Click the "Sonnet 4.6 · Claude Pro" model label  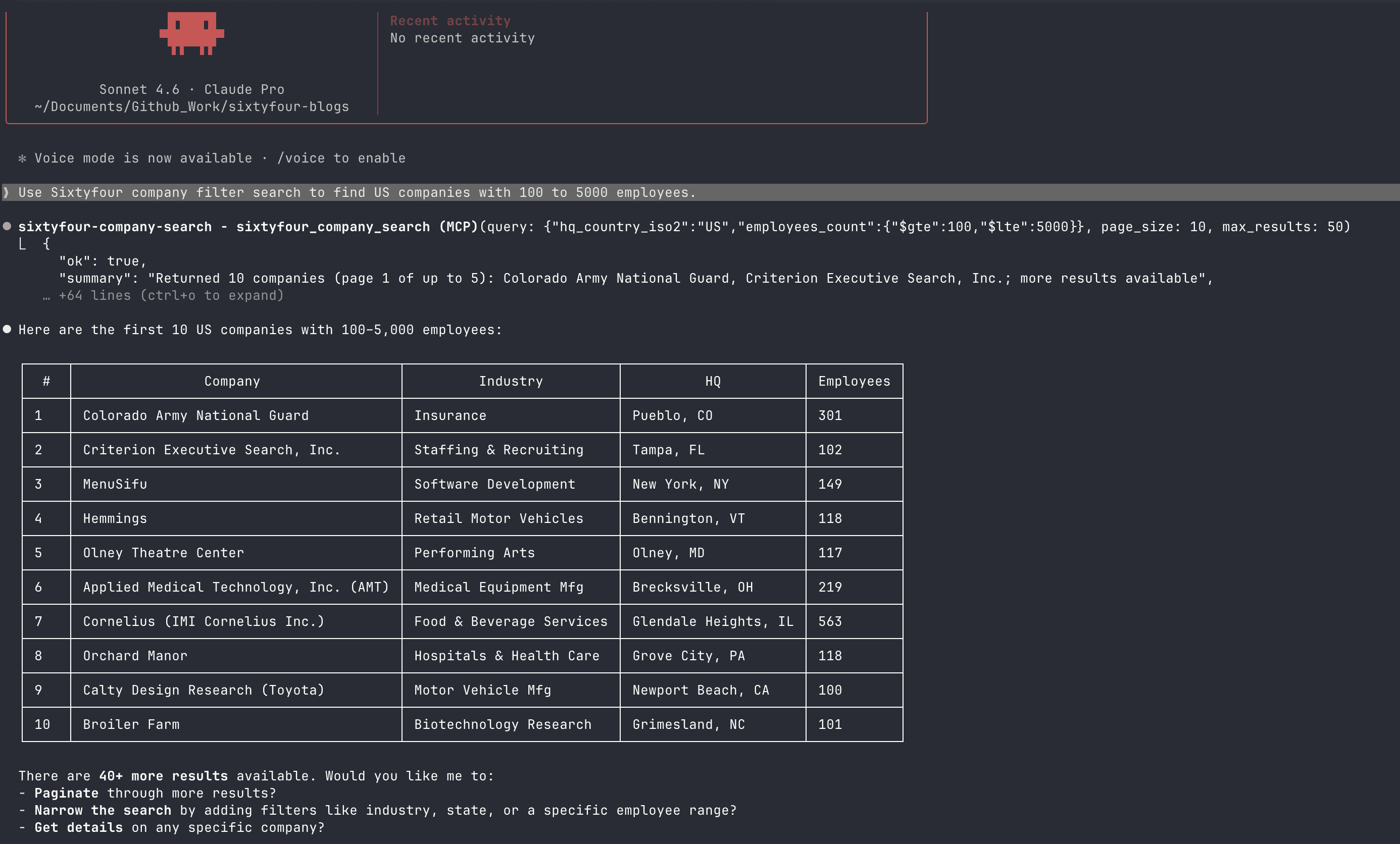(191, 89)
